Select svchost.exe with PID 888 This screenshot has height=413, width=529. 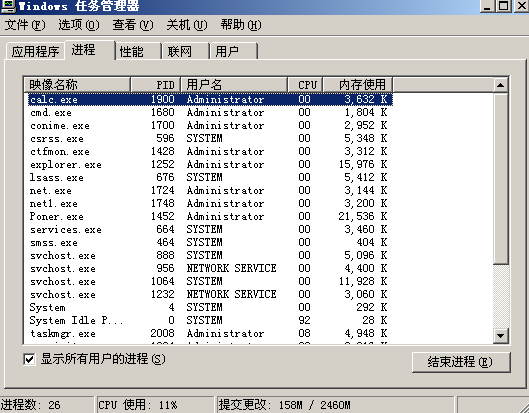click(x=210, y=255)
